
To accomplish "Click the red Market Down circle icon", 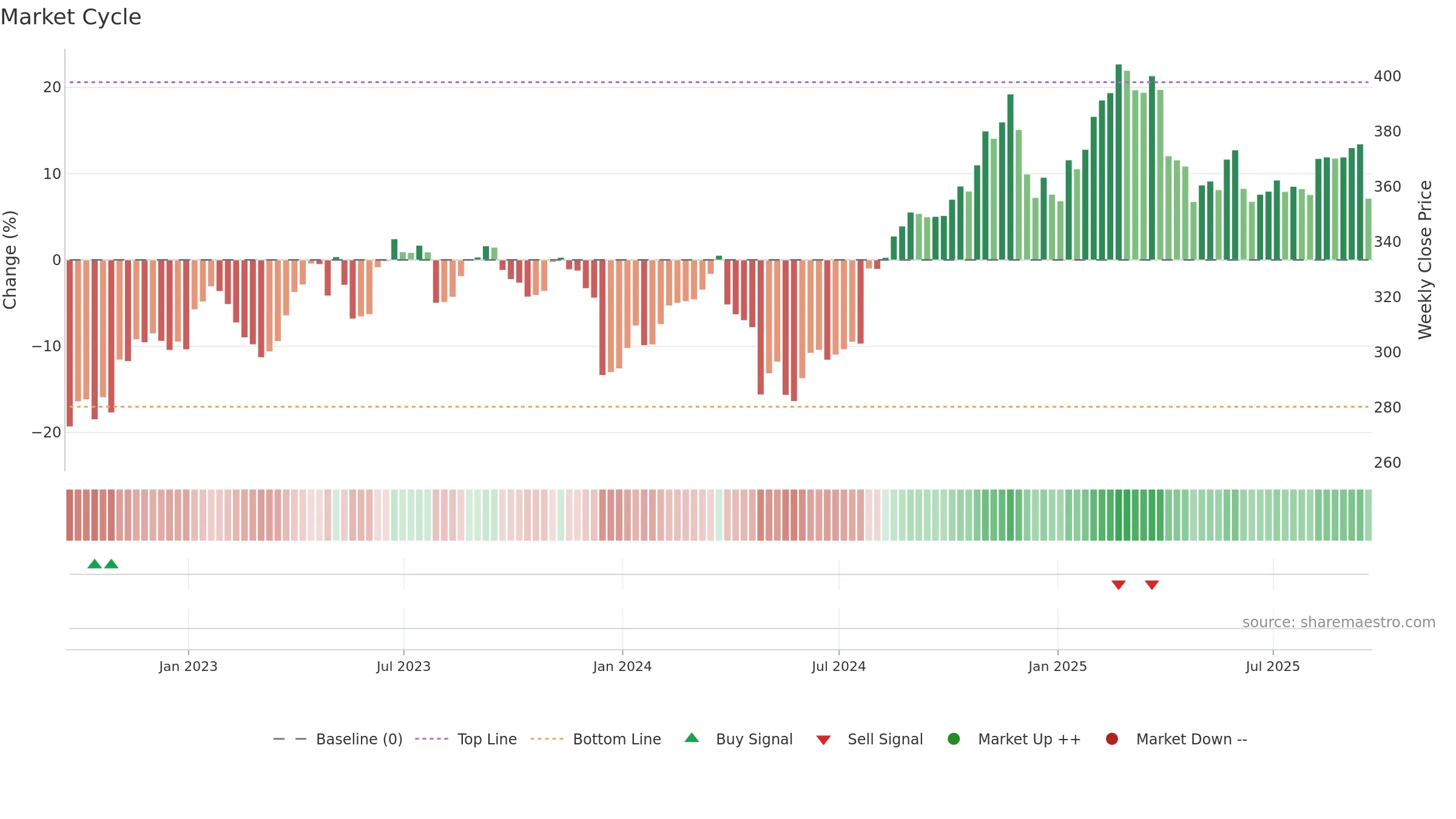I will tap(1112, 739).
